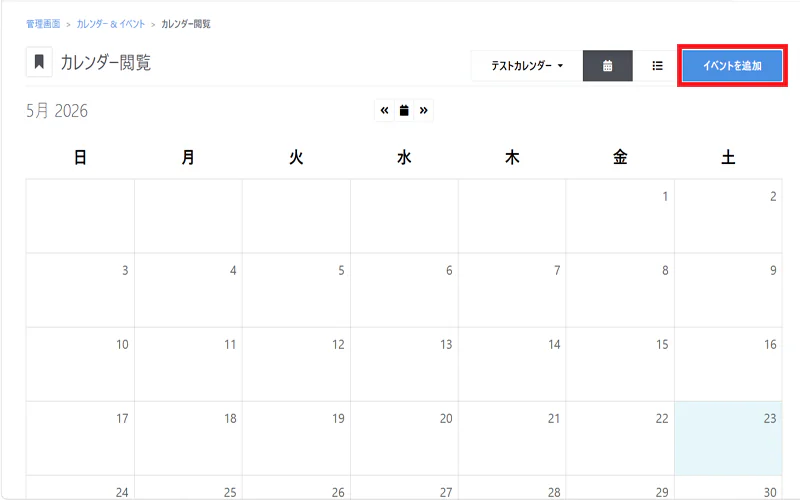Select day 28 in the calendar

click(512, 488)
